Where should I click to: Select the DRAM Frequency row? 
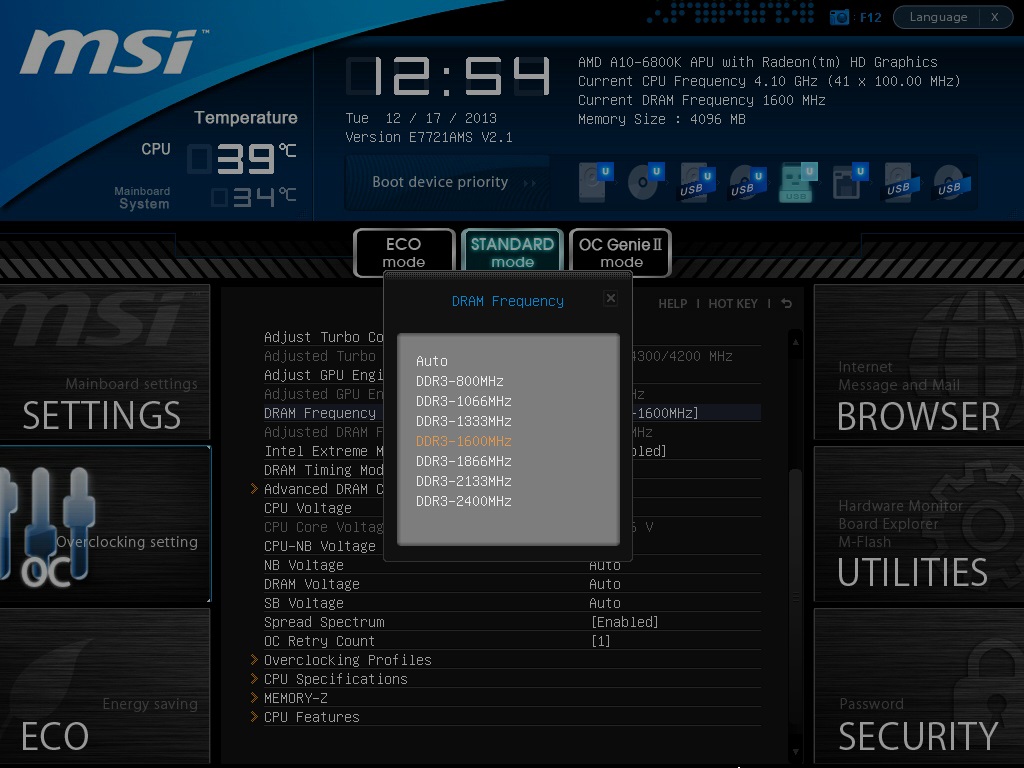pyautogui.click(x=512, y=413)
